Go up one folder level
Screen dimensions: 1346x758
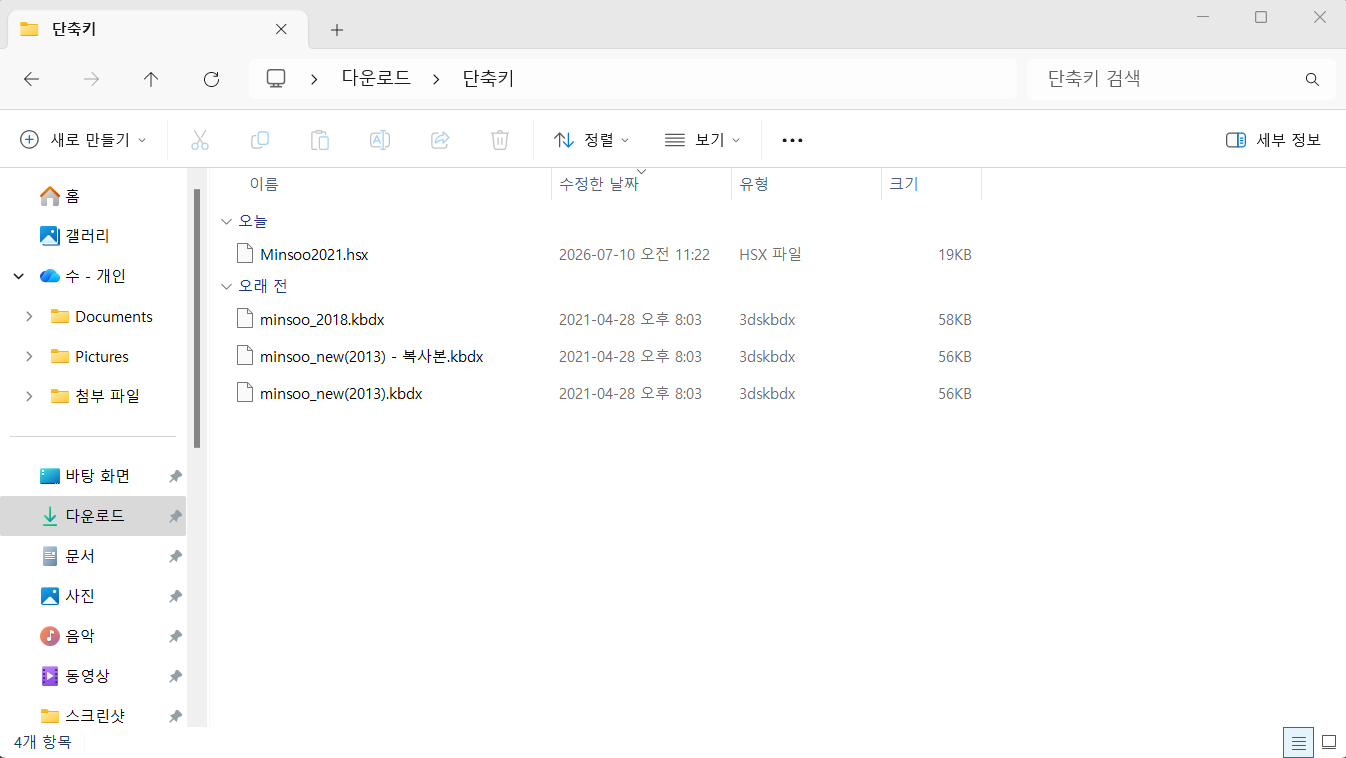(x=151, y=79)
